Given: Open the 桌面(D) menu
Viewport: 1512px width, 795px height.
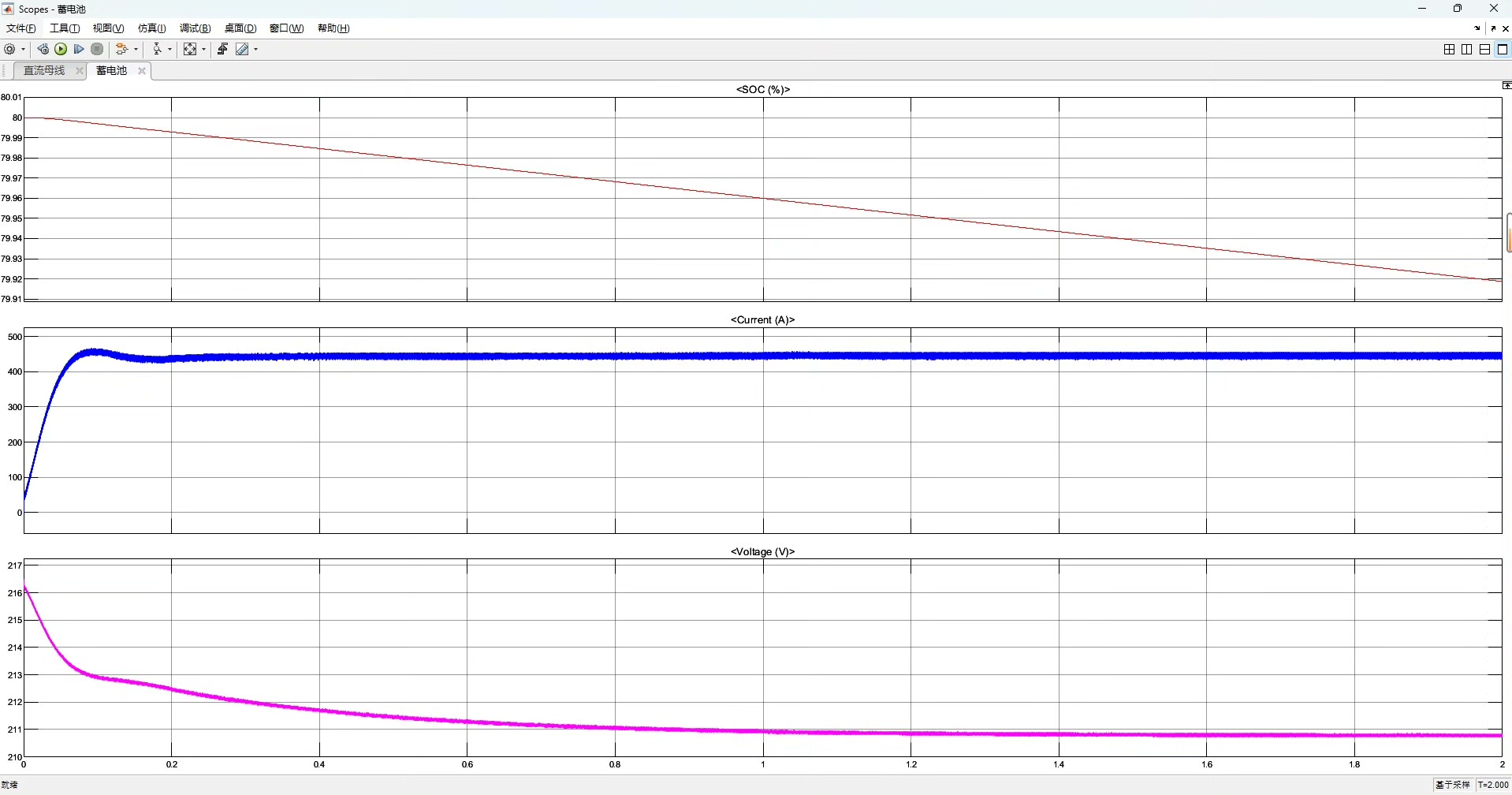Looking at the screenshot, I should [240, 28].
